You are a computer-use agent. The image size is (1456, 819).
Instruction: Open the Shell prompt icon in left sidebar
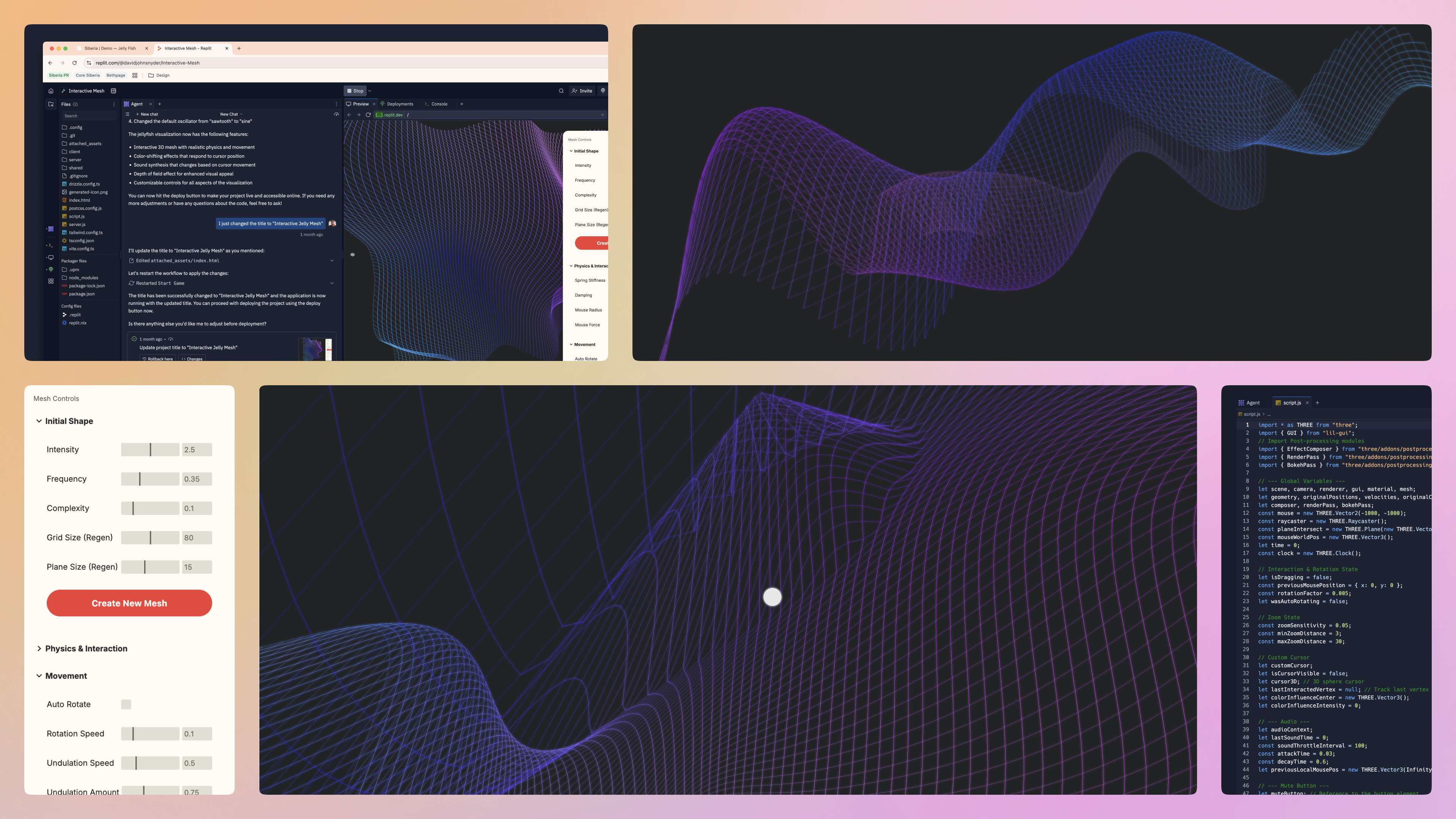[x=51, y=245]
